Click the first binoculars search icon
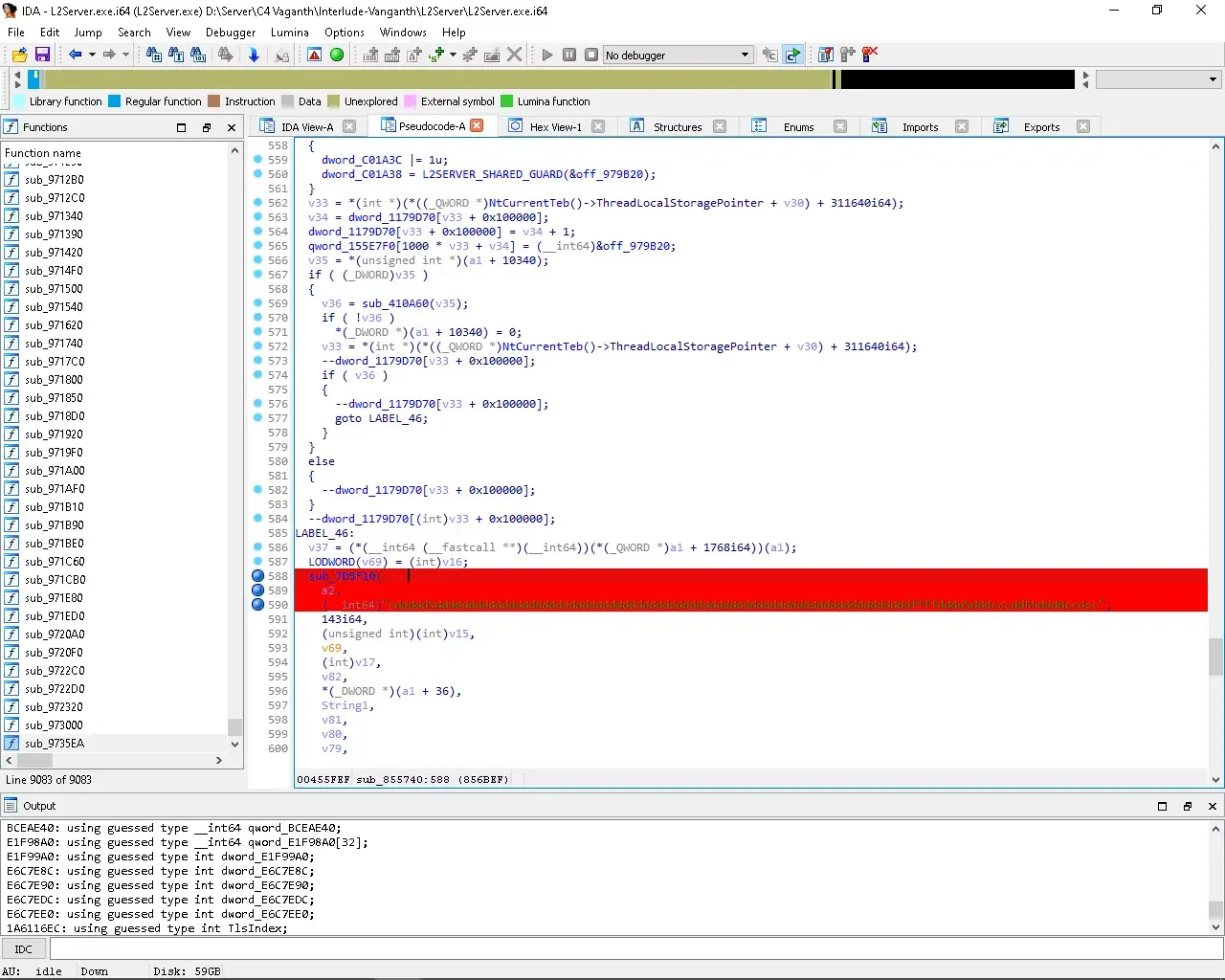This screenshot has height=980, width=1225. 154,55
